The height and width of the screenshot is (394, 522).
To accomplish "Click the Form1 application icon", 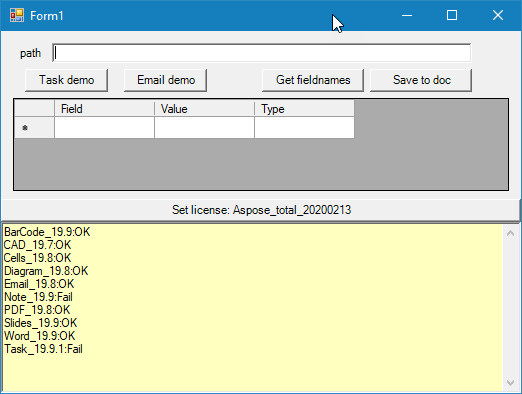I will [17, 15].
